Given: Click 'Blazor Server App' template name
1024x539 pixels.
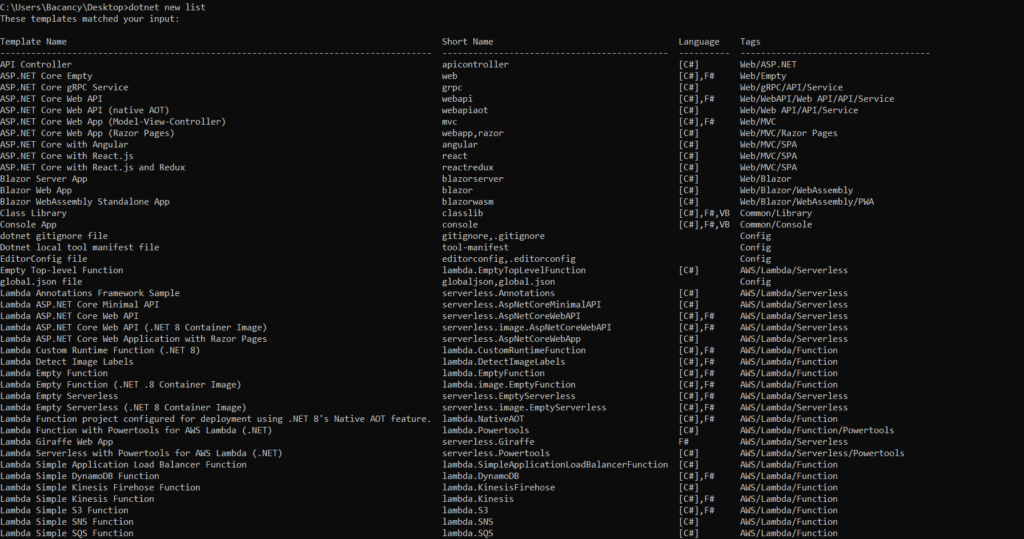Looking at the screenshot, I should (44, 178).
